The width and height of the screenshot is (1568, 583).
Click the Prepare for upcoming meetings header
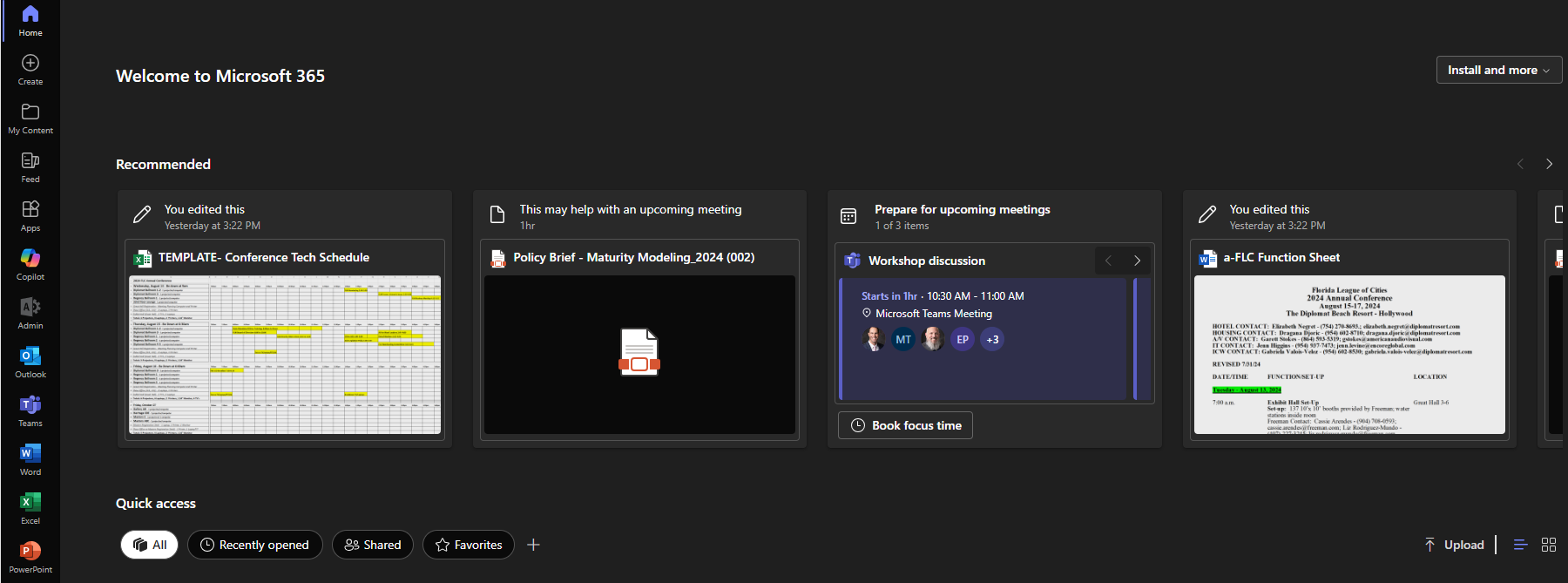point(963,209)
